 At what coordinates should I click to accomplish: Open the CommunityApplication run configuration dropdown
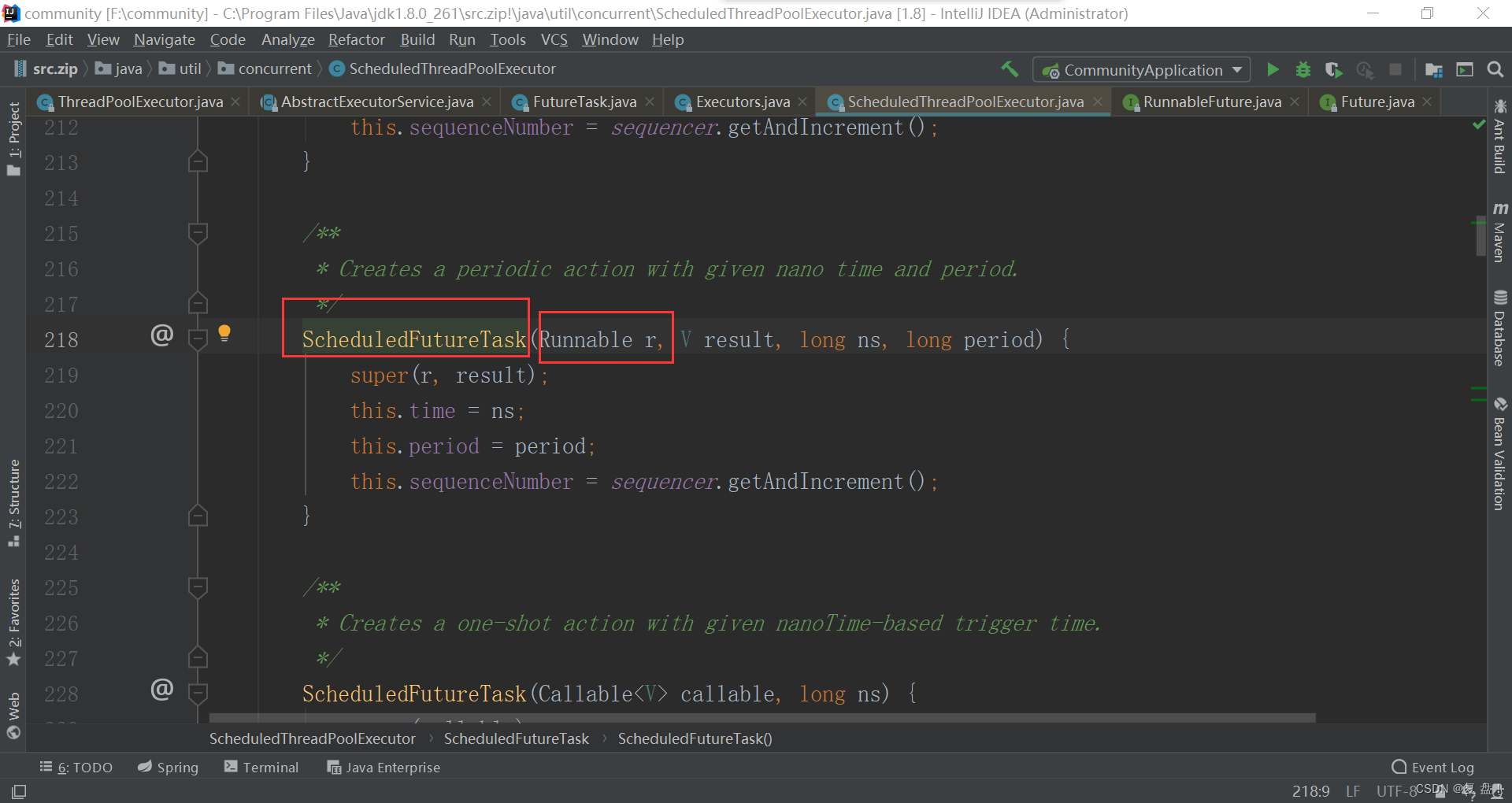click(1141, 70)
